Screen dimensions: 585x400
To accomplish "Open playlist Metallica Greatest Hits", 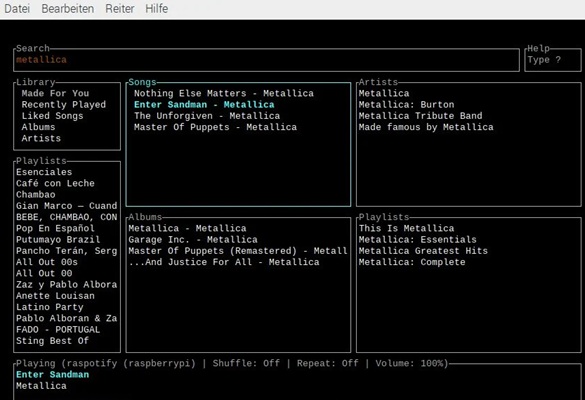I will pyautogui.click(x=423, y=251).
